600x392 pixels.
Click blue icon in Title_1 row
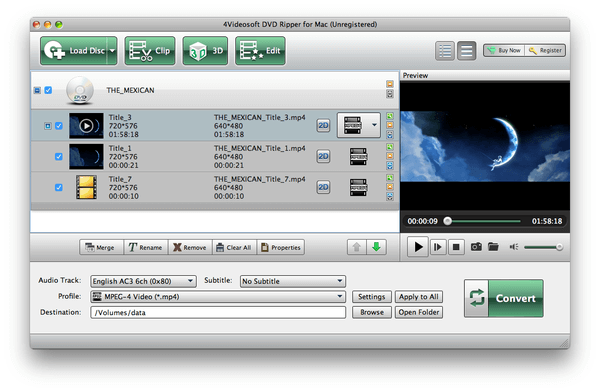tap(390, 166)
